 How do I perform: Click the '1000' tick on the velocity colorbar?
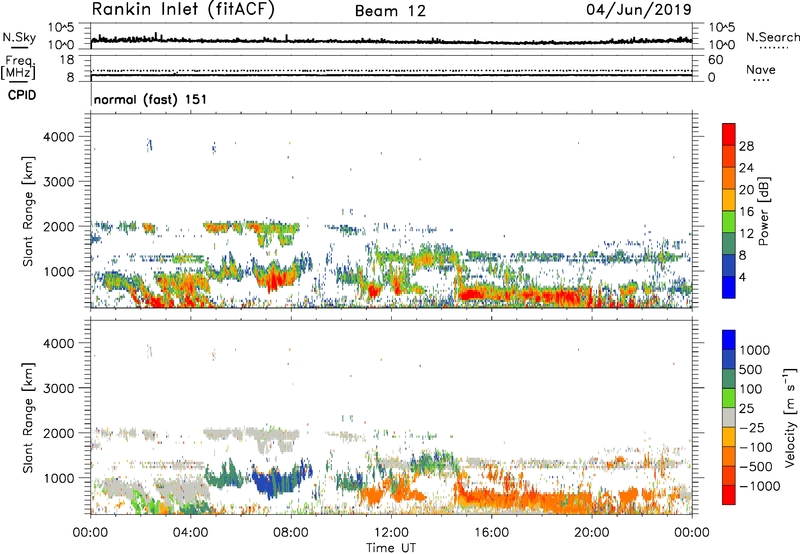pyautogui.click(x=755, y=350)
